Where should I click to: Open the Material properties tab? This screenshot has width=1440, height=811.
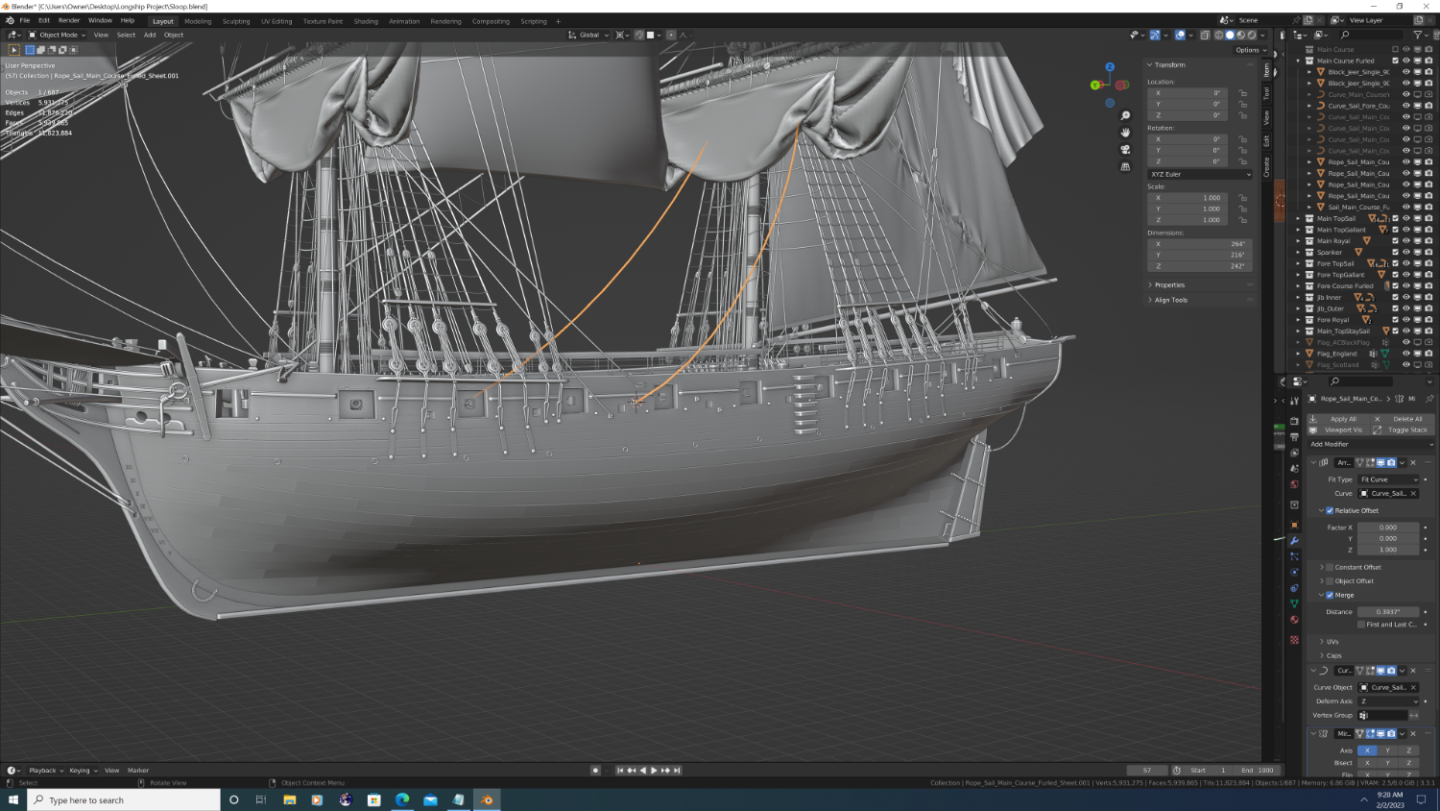pyautogui.click(x=1294, y=620)
